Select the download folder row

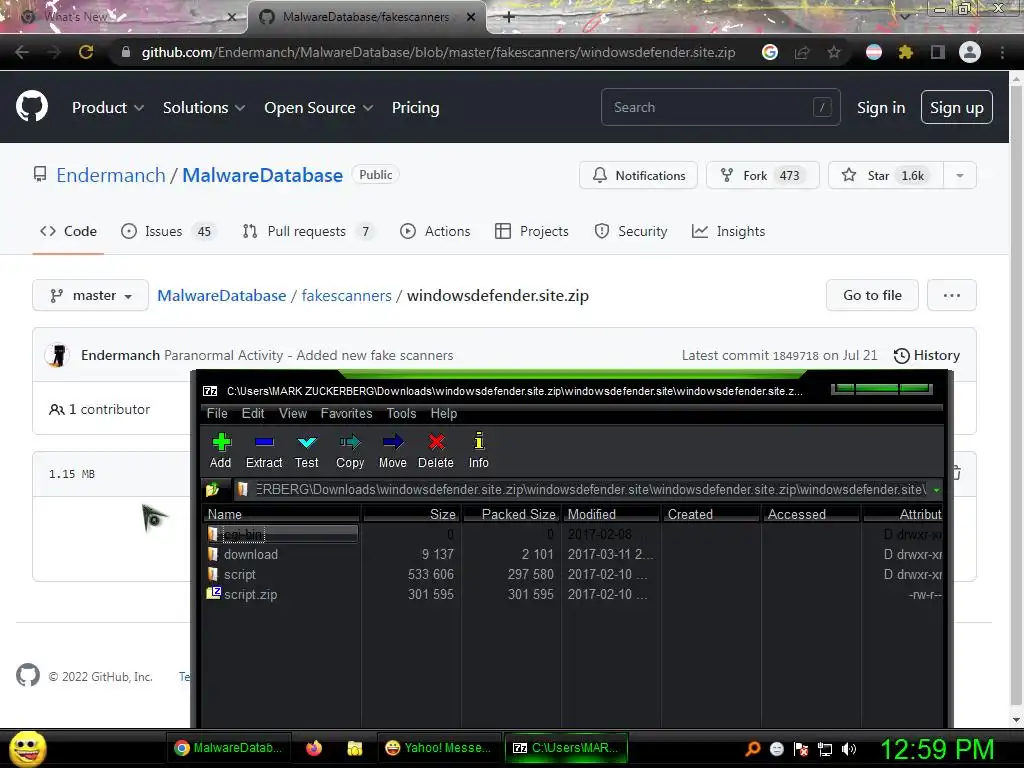coord(572,554)
